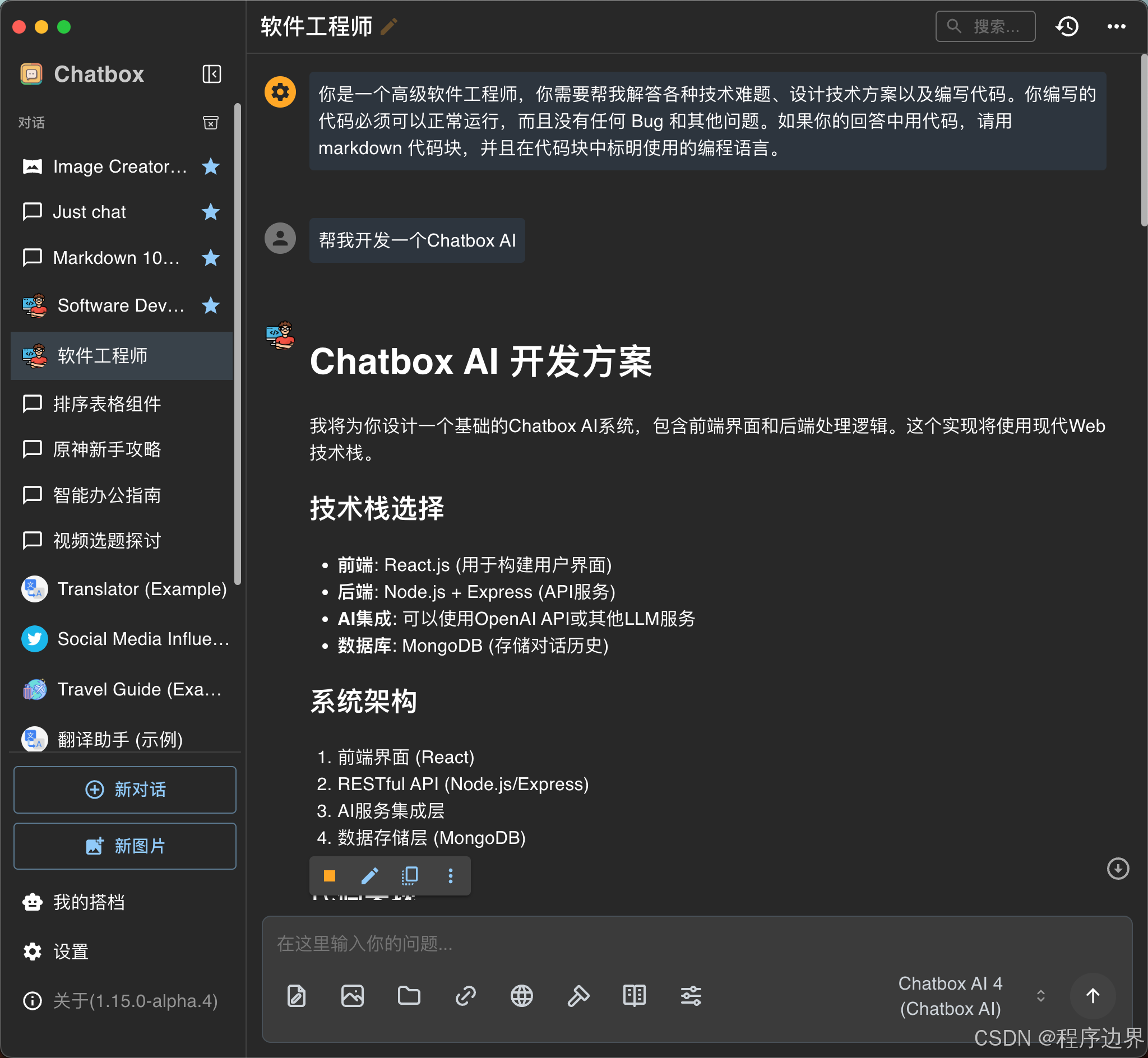Jump to bottom with down-arrow circle icon
Image resolution: width=1148 pixels, height=1058 pixels.
tap(1118, 869)
